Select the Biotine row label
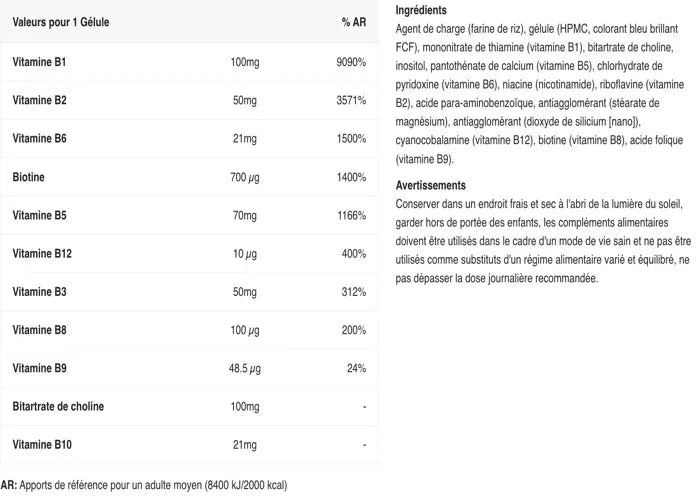Image resolution: width=700 pixels, height=500 pixels. (x=29, y=177)
